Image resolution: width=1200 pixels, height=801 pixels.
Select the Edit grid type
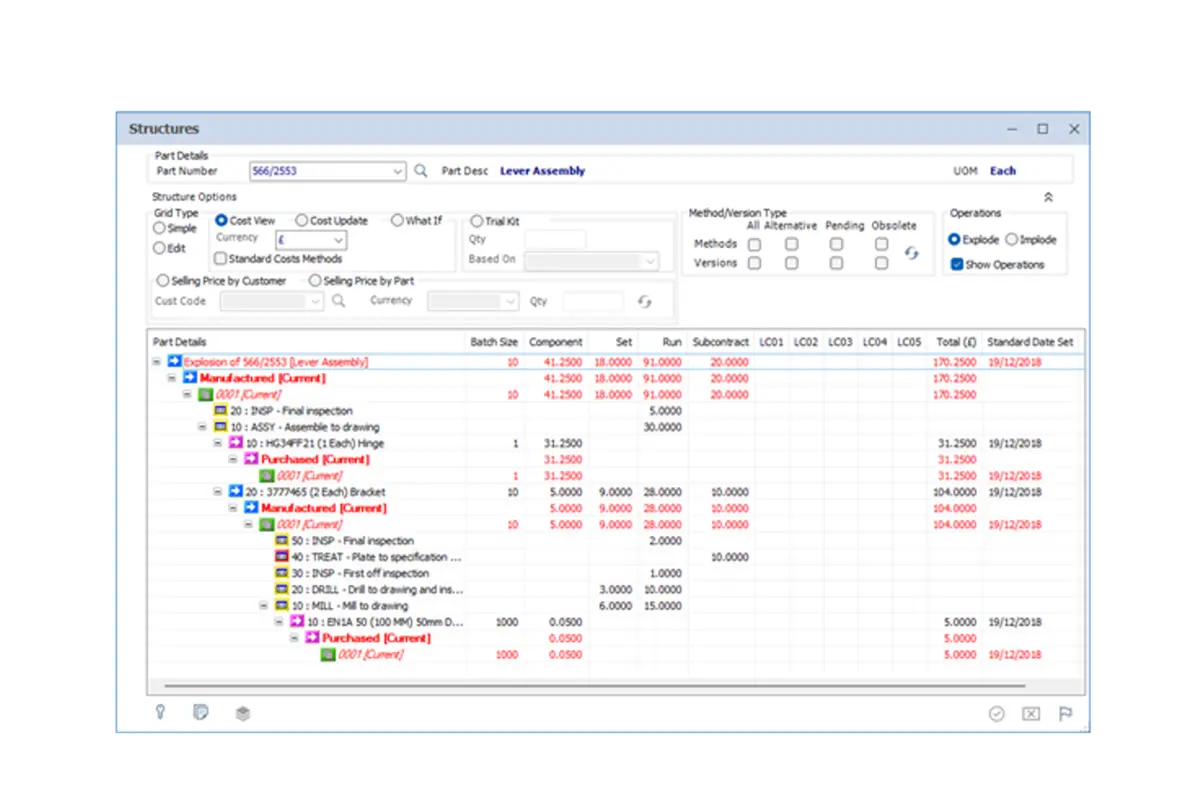click(x=159, y=247)
